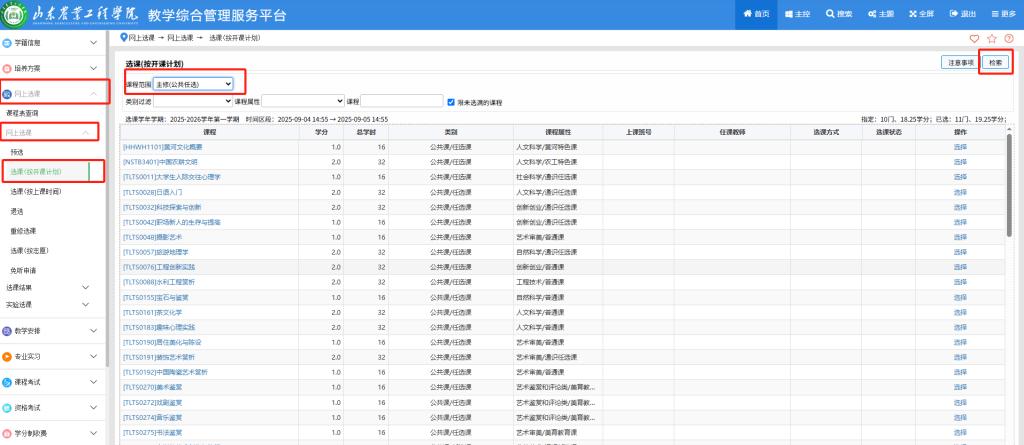Expand the 课程考试 chevron
The width and height of the screenshot is (1024, 445).
coord(93,382)
